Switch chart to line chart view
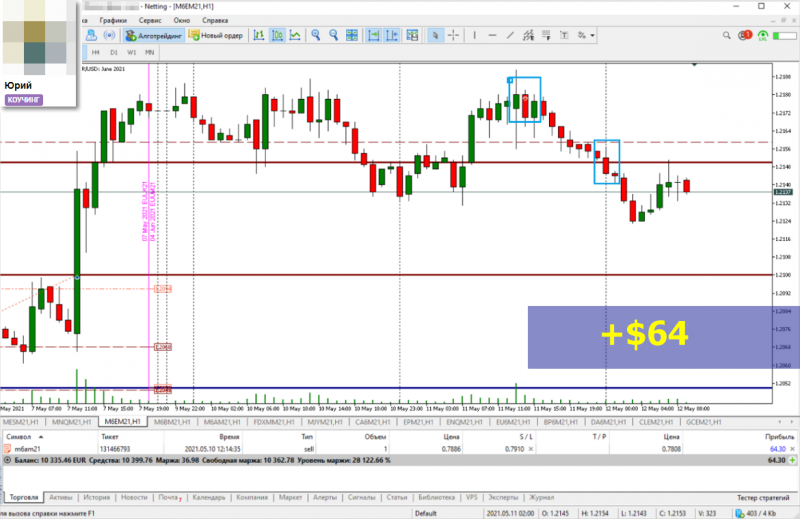Image resolution: width=800 pixels, height=519 pixels. coord(295,35)
